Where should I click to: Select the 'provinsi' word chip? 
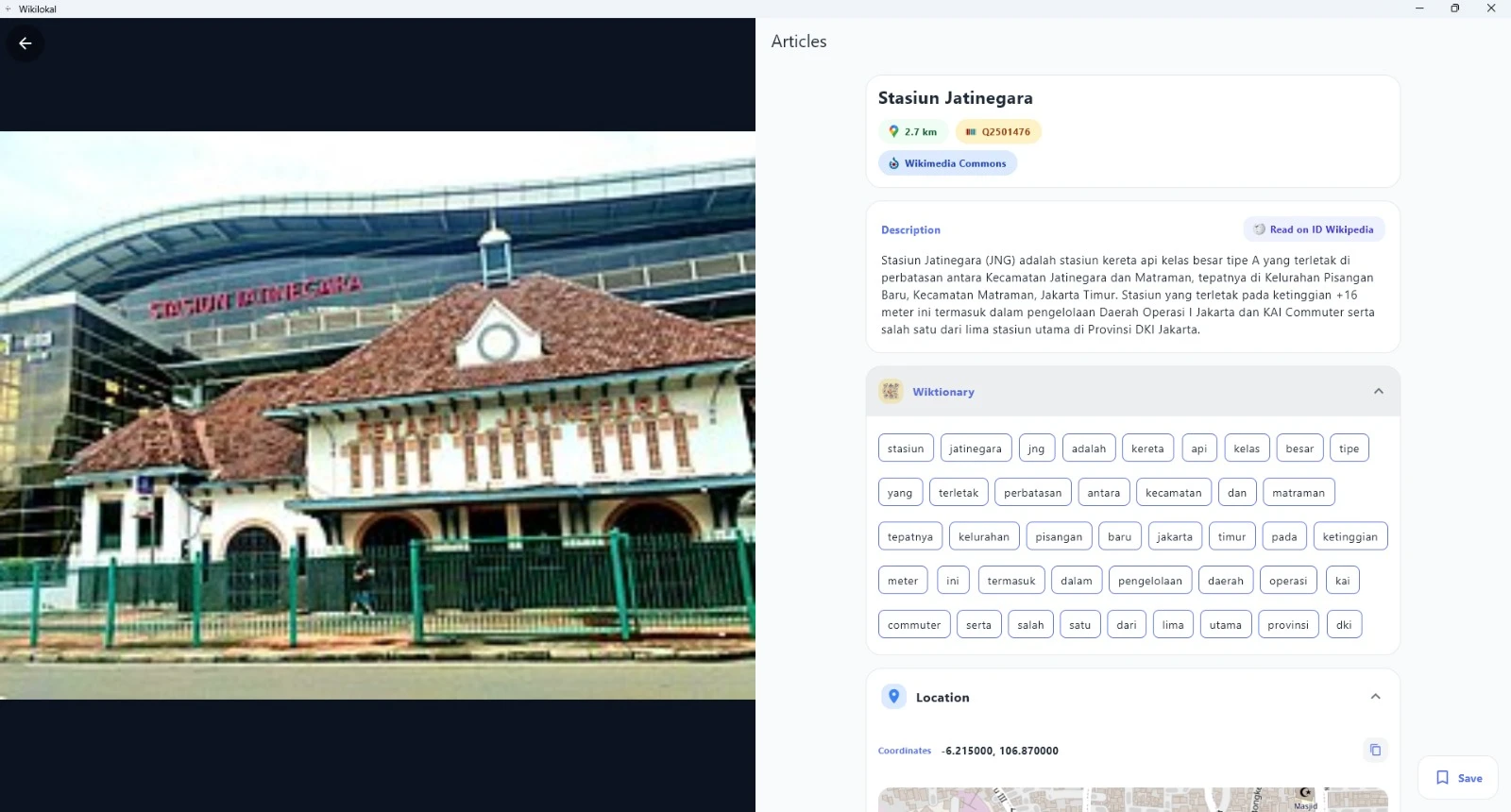click(1288, 625)
